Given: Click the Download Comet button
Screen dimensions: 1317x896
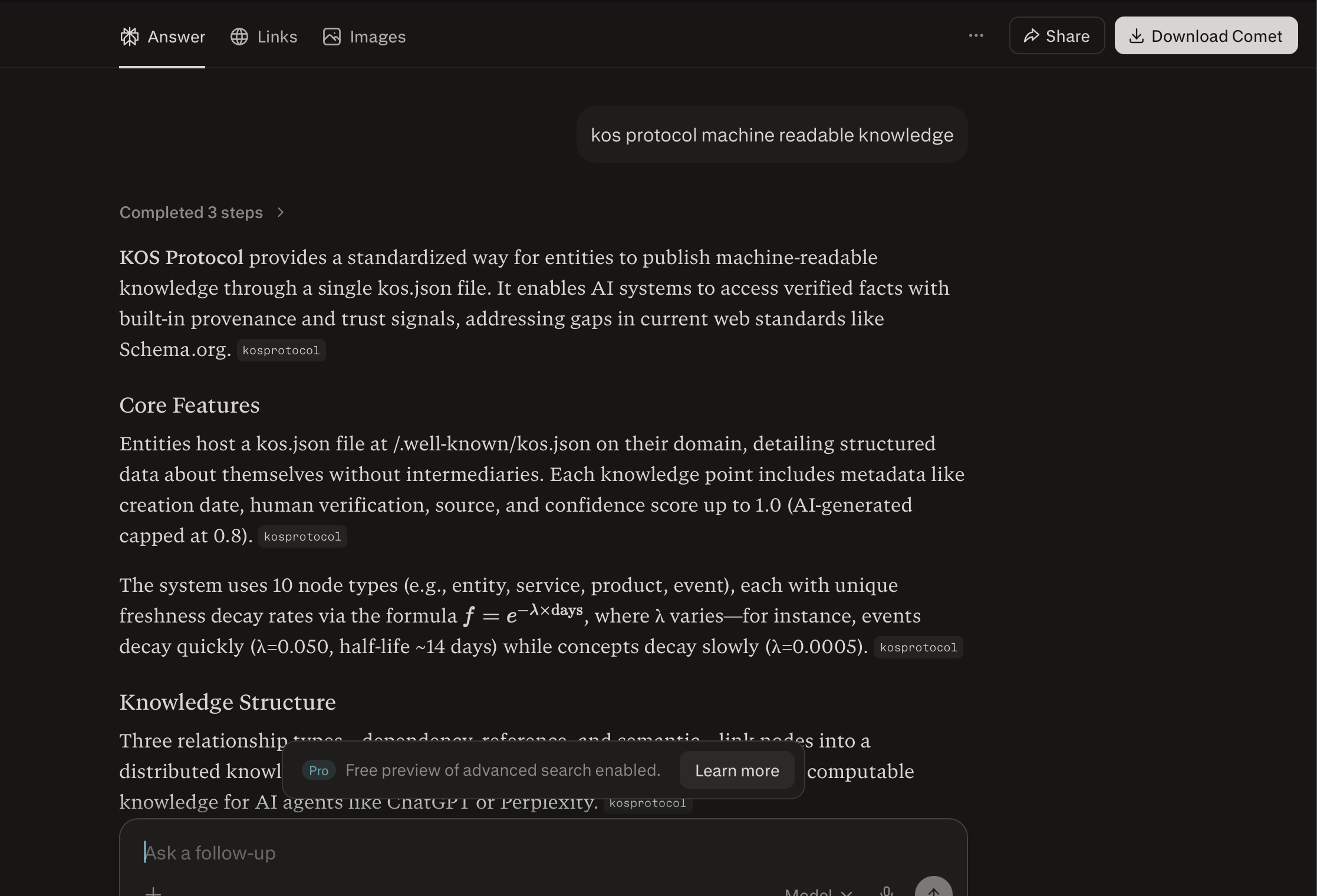Looking at the screenshot, I should [x=1206, y=36].
